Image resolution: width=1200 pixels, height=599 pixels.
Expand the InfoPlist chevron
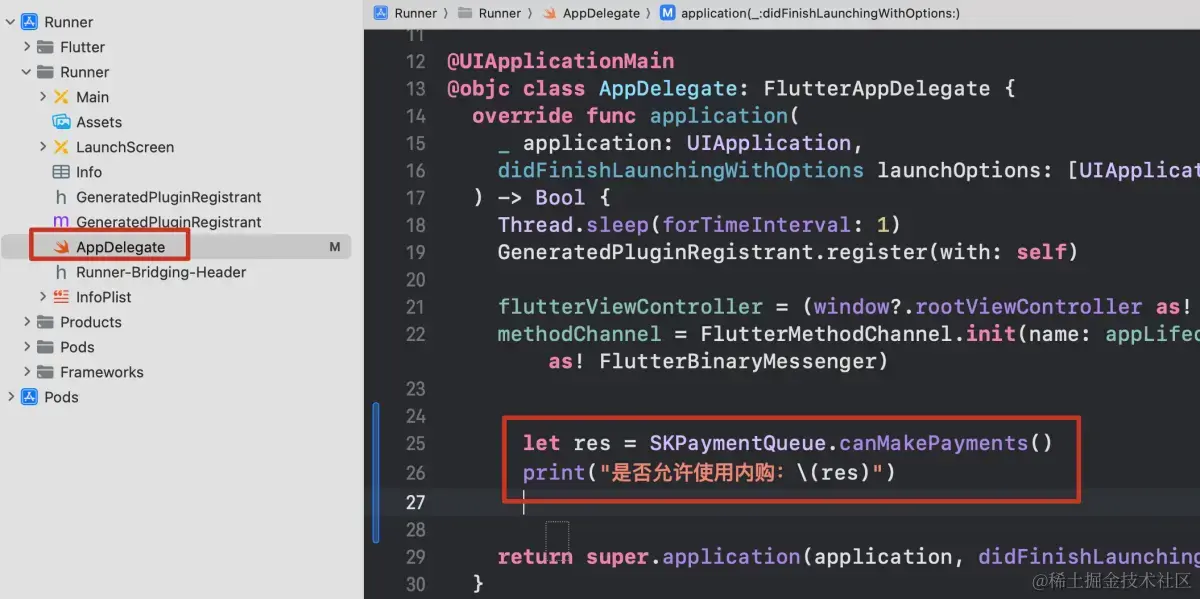pyautogui.click(x=43, y=297)
